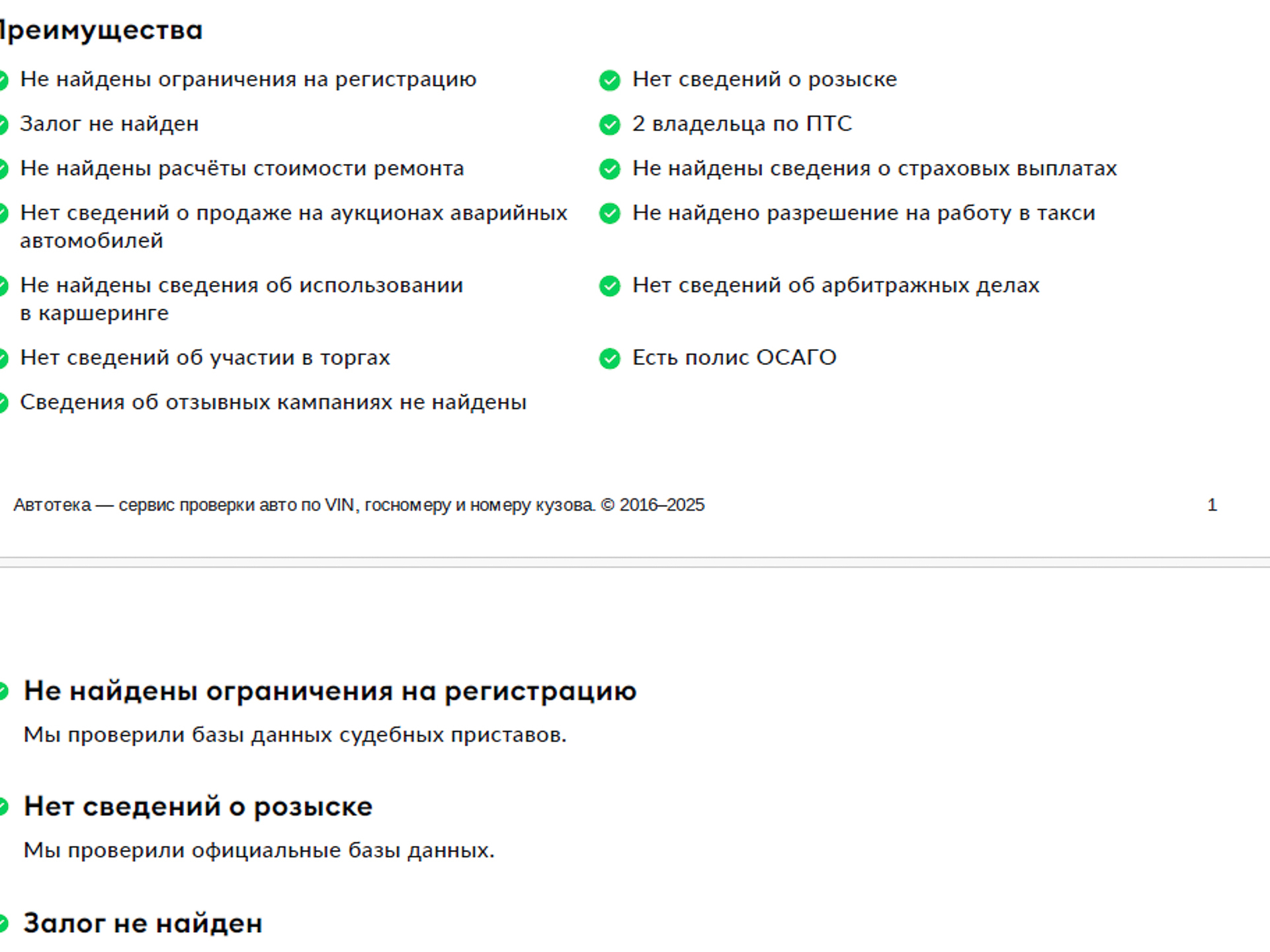Click bold heading 'Не найдены ограничения на регистрацию'
This screenshot has height=952, width=1270.
[330, 692]
